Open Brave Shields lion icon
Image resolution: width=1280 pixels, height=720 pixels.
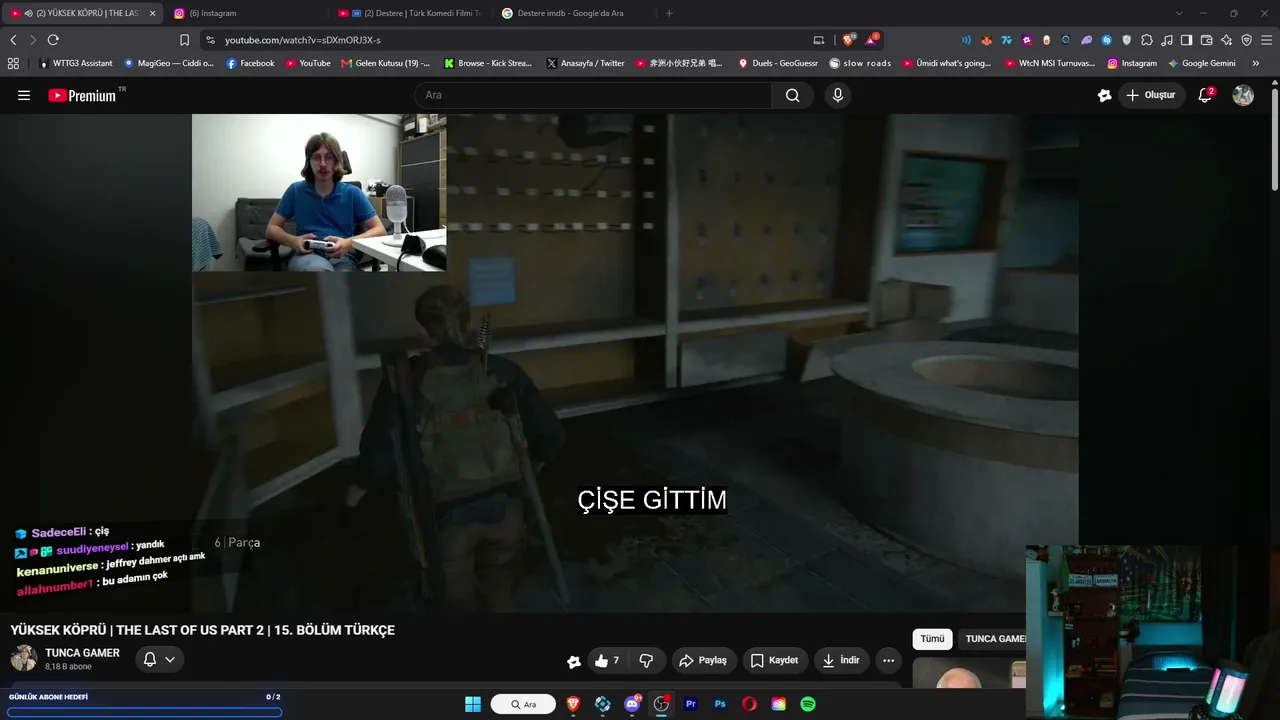(849, 40)
